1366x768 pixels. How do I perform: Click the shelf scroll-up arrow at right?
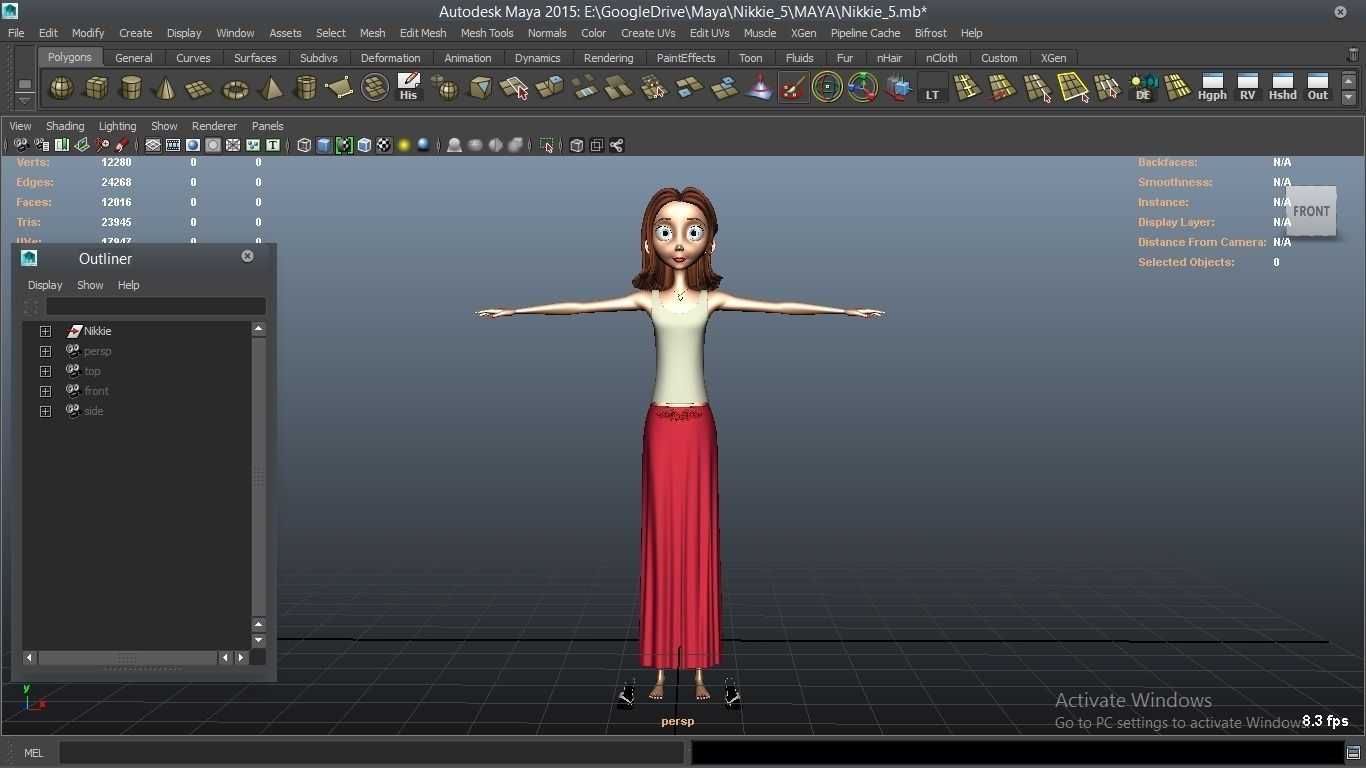click(x=1349, y=81)
